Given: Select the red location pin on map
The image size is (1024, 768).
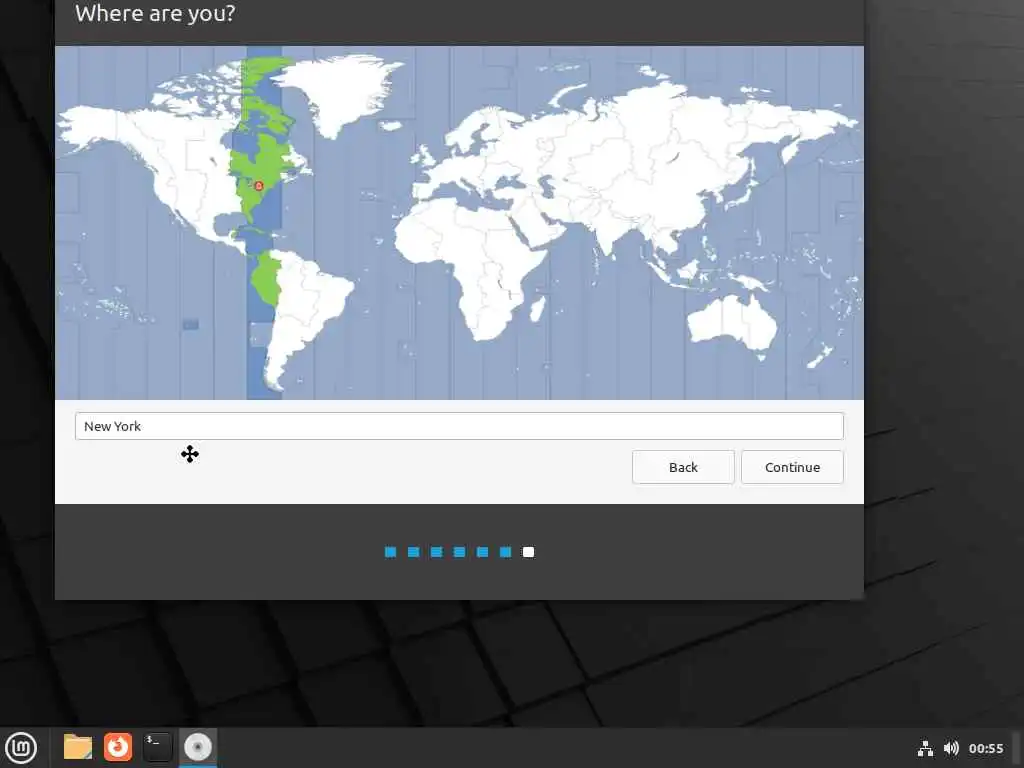Looking at the screenshot, I should [x=259, y=186].
